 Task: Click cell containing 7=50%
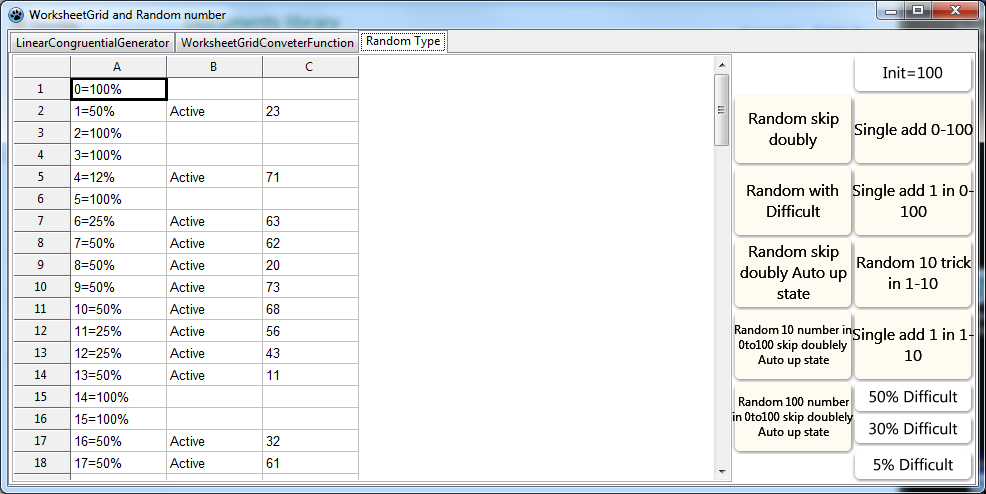[x=119, y=243]
